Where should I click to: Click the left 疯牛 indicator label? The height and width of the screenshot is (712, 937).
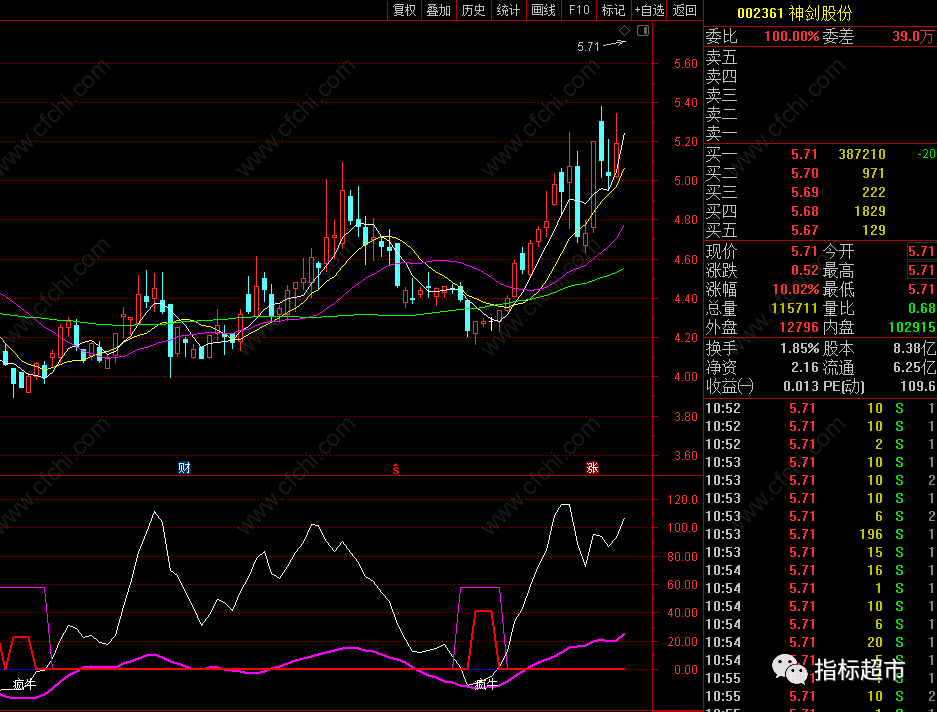pyautogui.click(x=25, y=685)
